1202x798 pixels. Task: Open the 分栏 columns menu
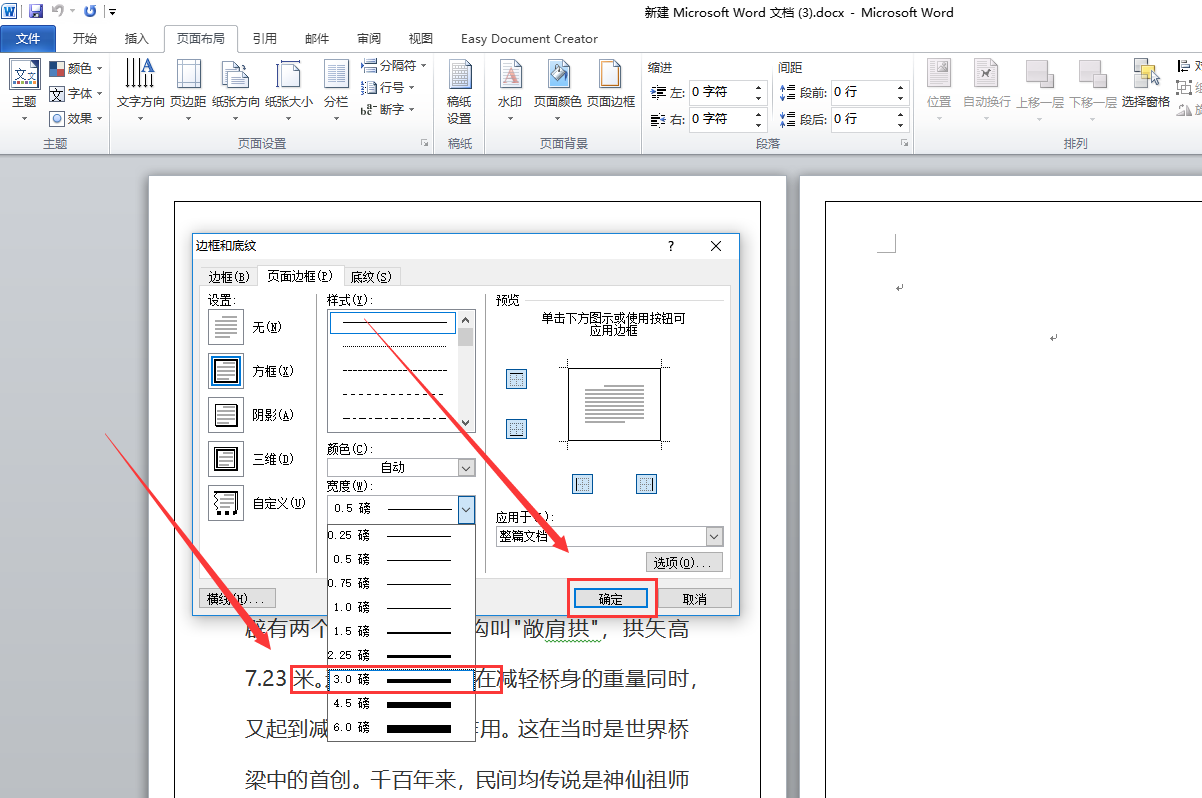(336, 90)
